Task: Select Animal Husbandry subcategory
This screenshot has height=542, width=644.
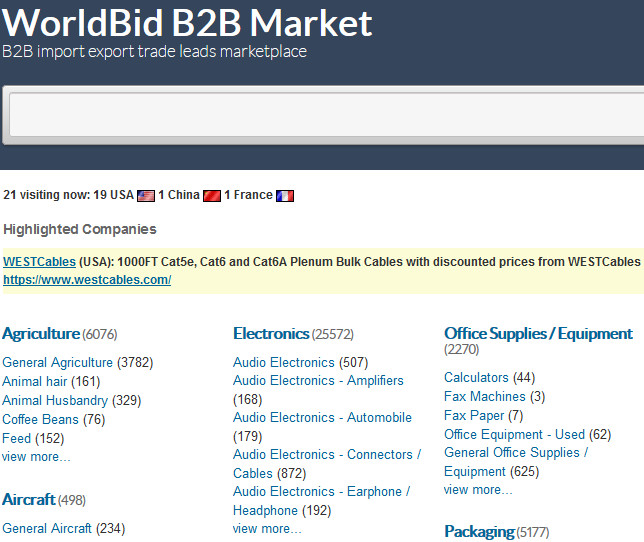Action: point(55,400)
